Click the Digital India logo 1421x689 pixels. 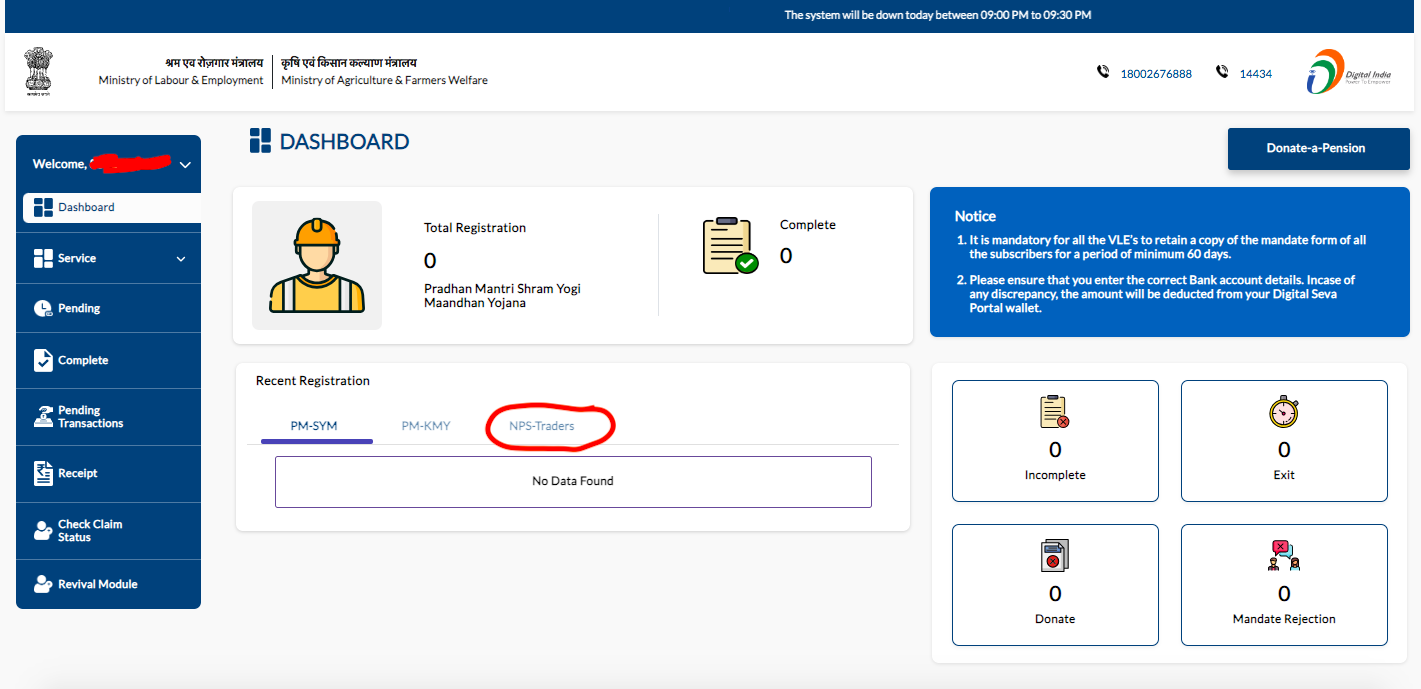1346,72
